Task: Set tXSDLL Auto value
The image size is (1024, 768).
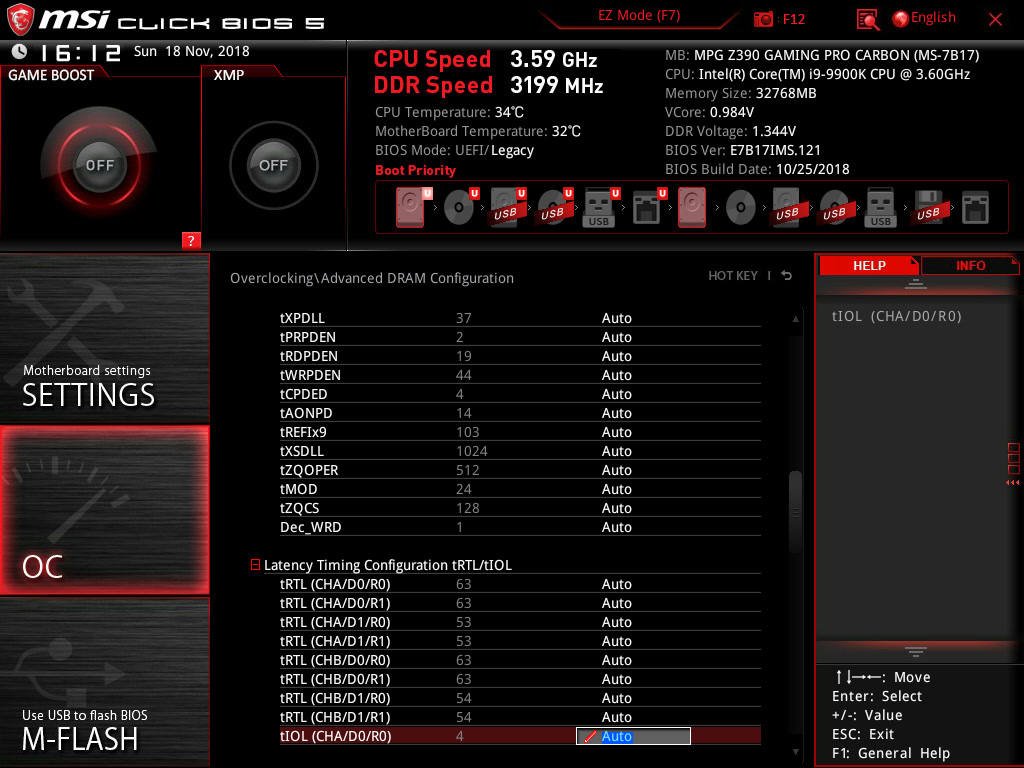Action: coord(616,451)
